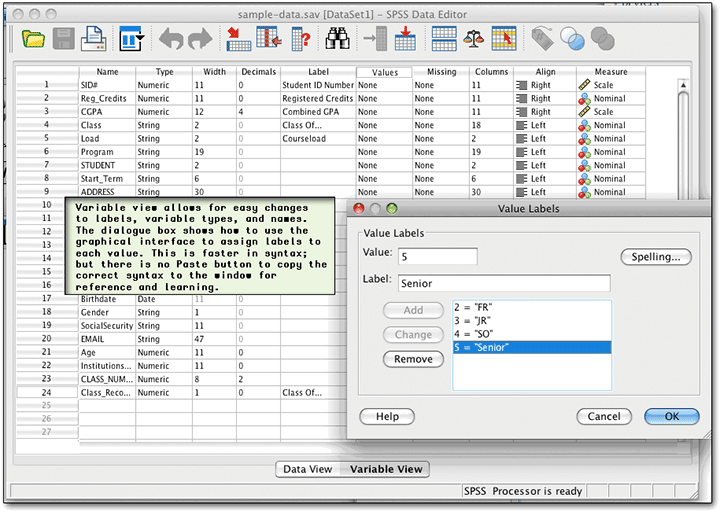This screenshot has height=512, width=720.
Task: Select the Birthdate variable name cell
Action: click(107, 299)
